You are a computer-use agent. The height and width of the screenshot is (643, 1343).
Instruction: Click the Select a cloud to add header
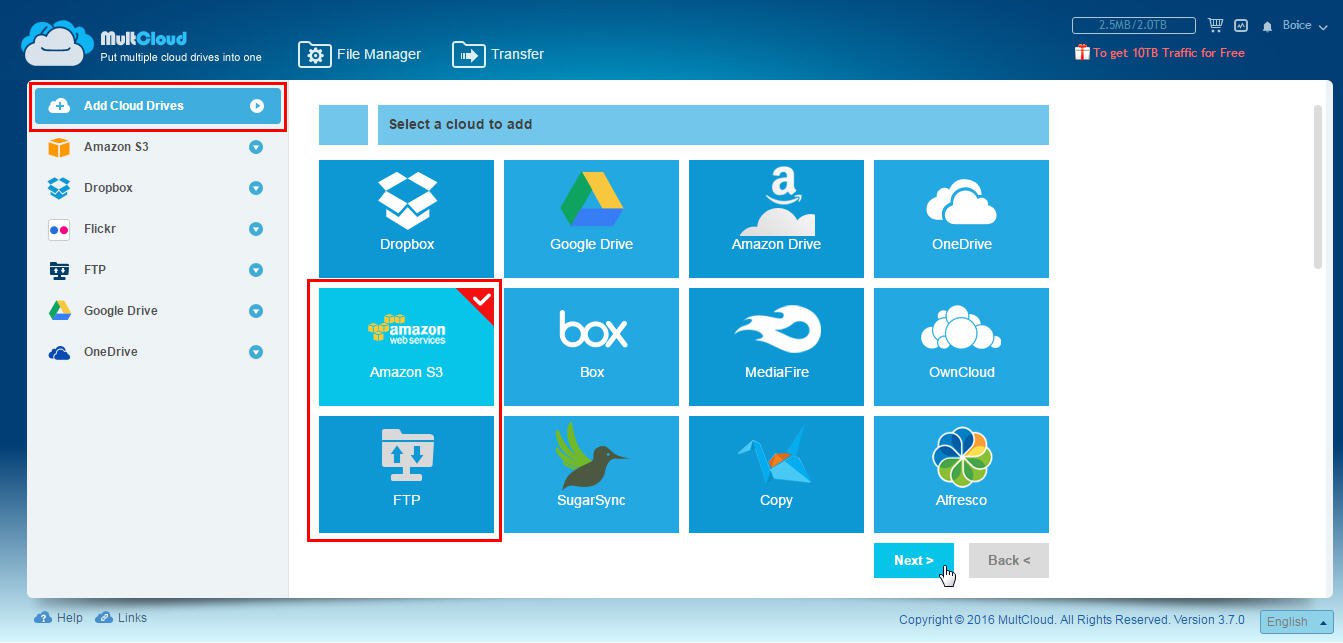(713, 125)
